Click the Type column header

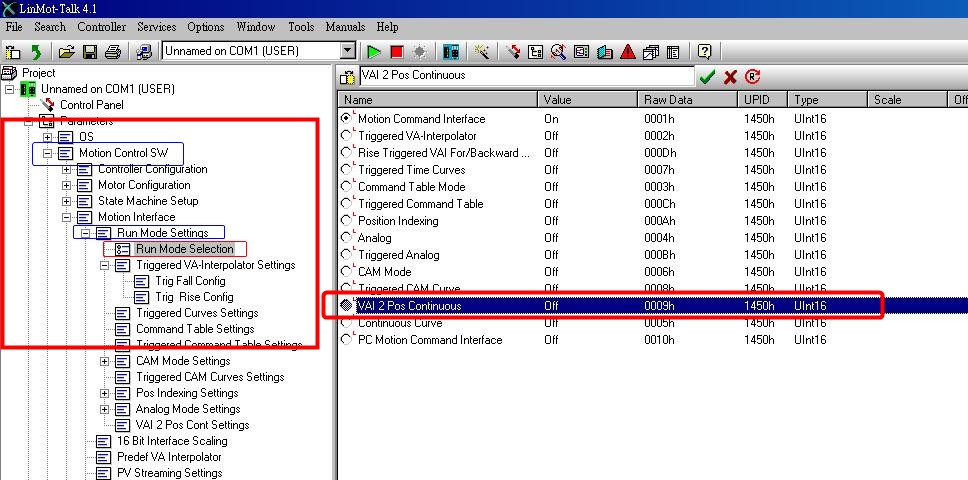[x=827, y=99]
